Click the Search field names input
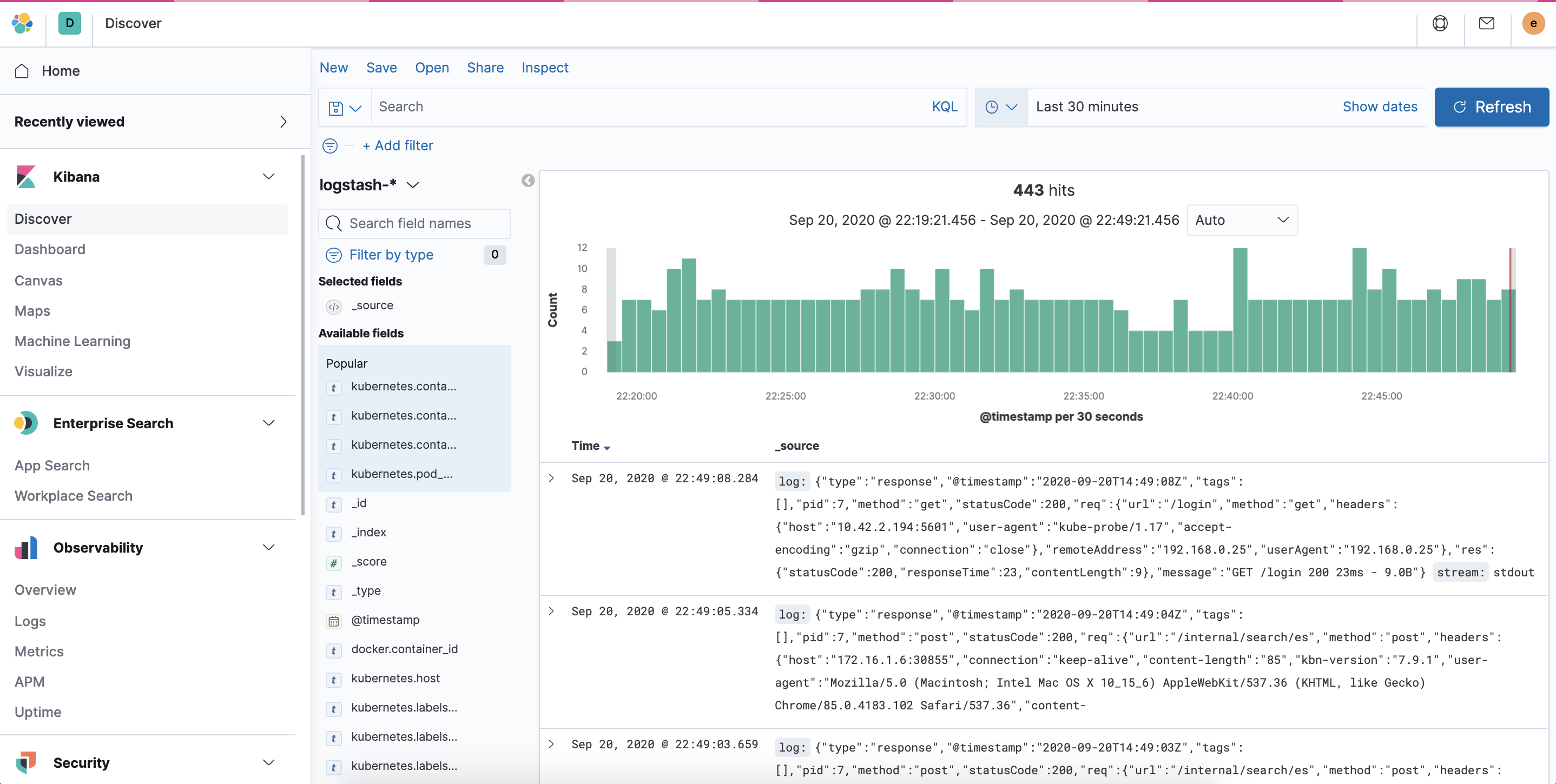 414,223
